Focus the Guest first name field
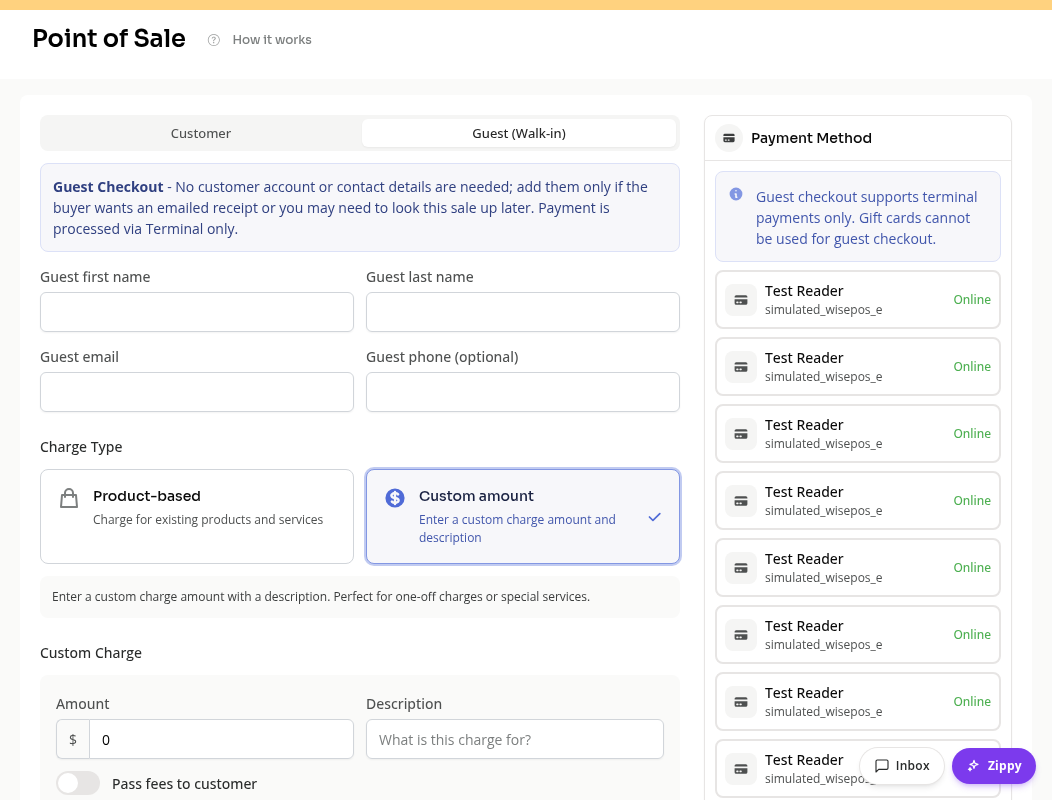The width and height of the screenshot is (1052, 800). (197, 312)
